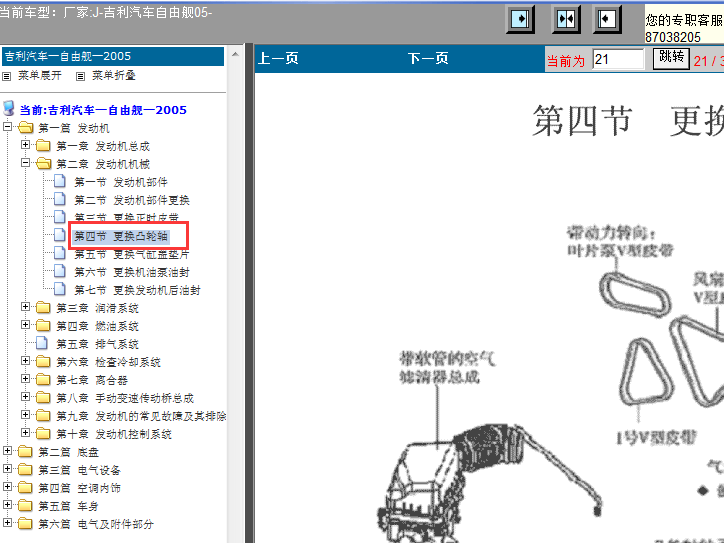This screenshot has width=724, height=543.
Task: Click 菜单展开 to expand all menus
Action: click(x=40, y=76)
